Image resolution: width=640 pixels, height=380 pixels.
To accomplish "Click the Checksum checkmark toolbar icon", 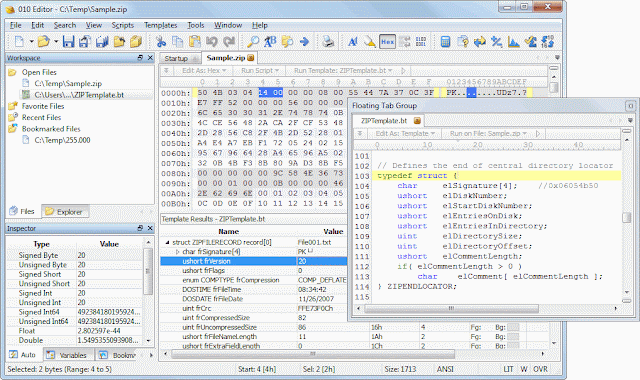I will point(531,41).
